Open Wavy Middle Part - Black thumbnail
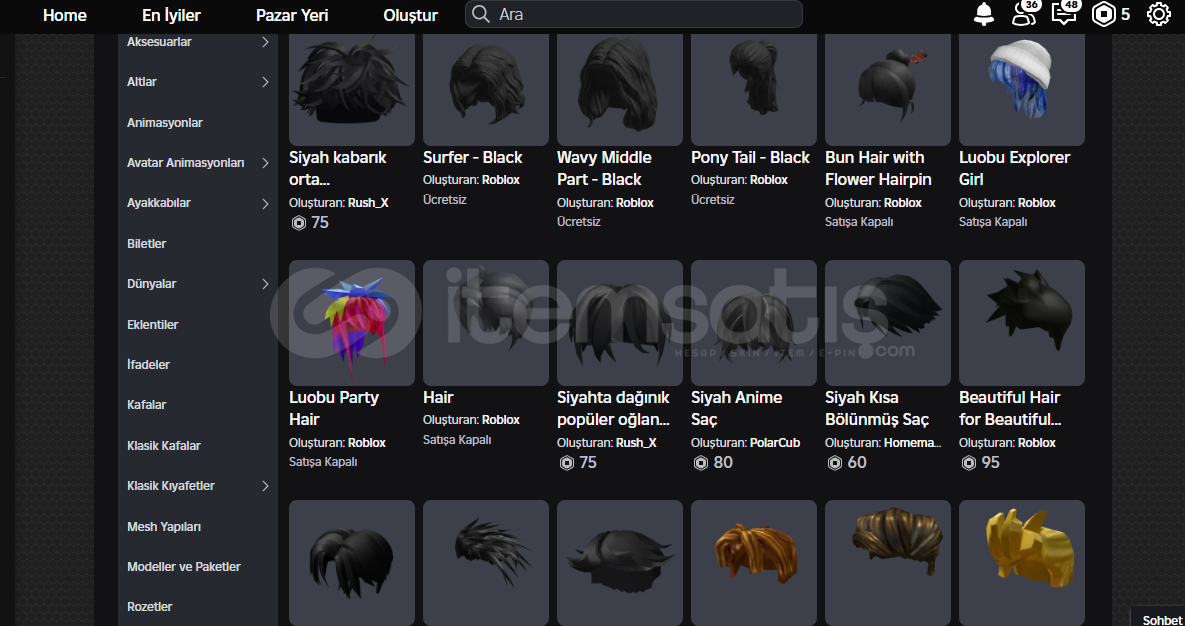 pos(620,88)
